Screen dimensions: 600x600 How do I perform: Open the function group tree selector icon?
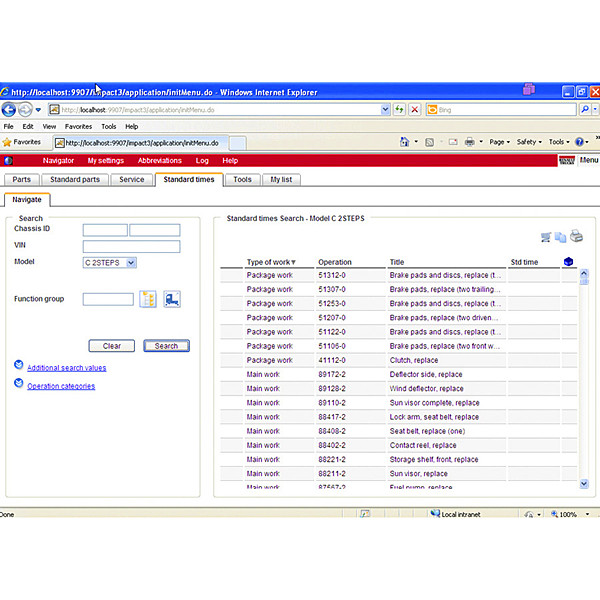click(149, 299)
